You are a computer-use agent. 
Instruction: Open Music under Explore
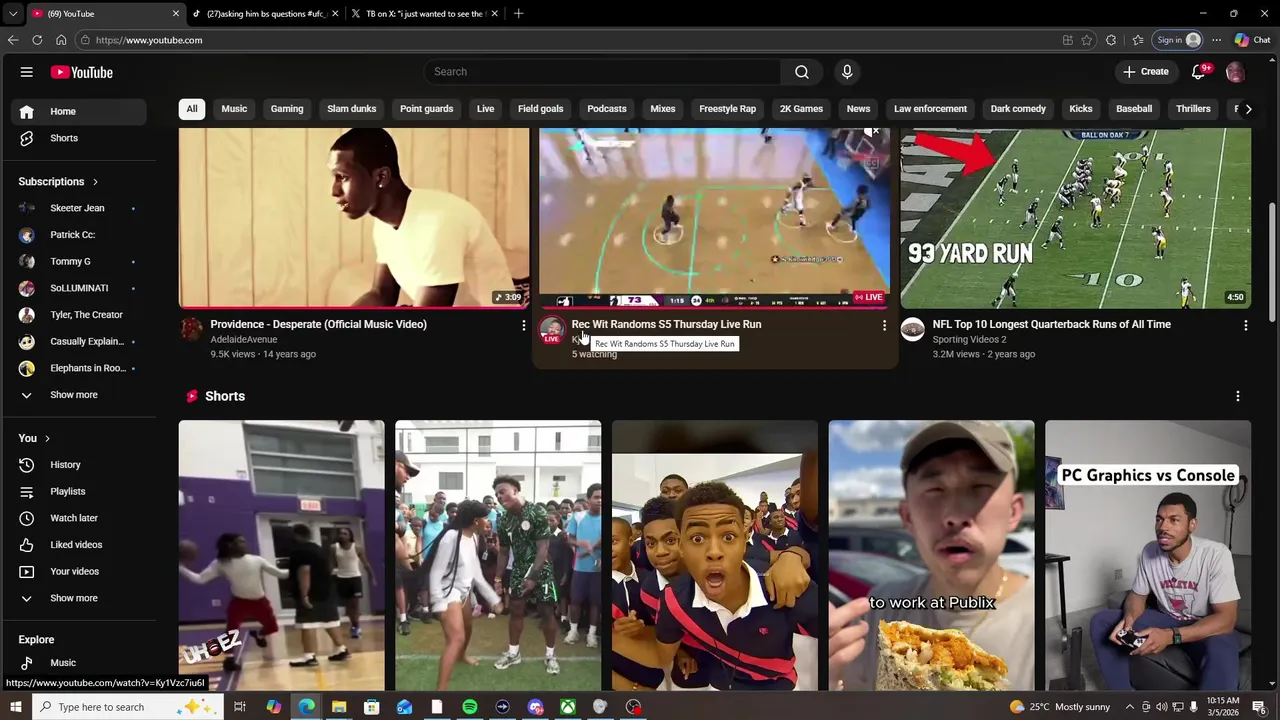(80, 663)
